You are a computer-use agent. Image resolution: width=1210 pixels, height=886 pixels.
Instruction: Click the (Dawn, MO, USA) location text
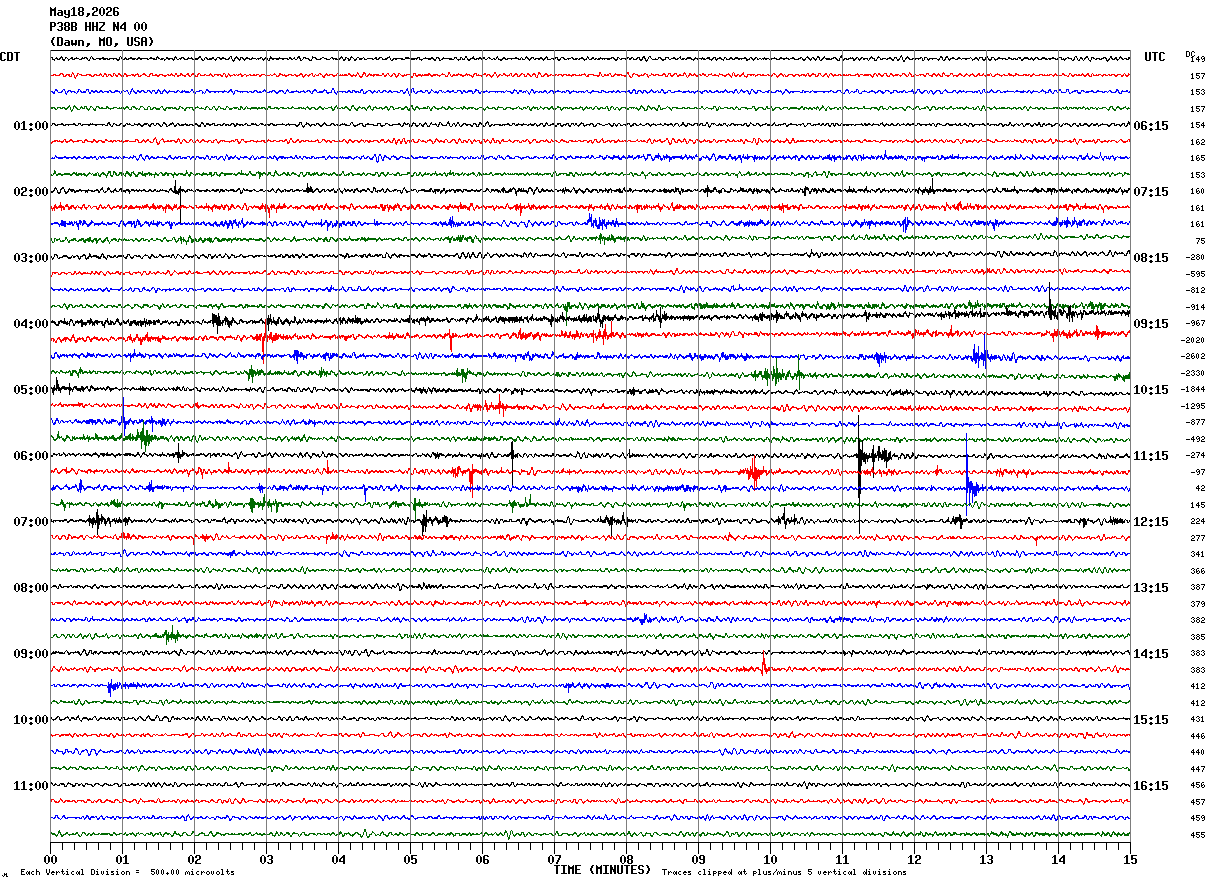click(102, 42)
